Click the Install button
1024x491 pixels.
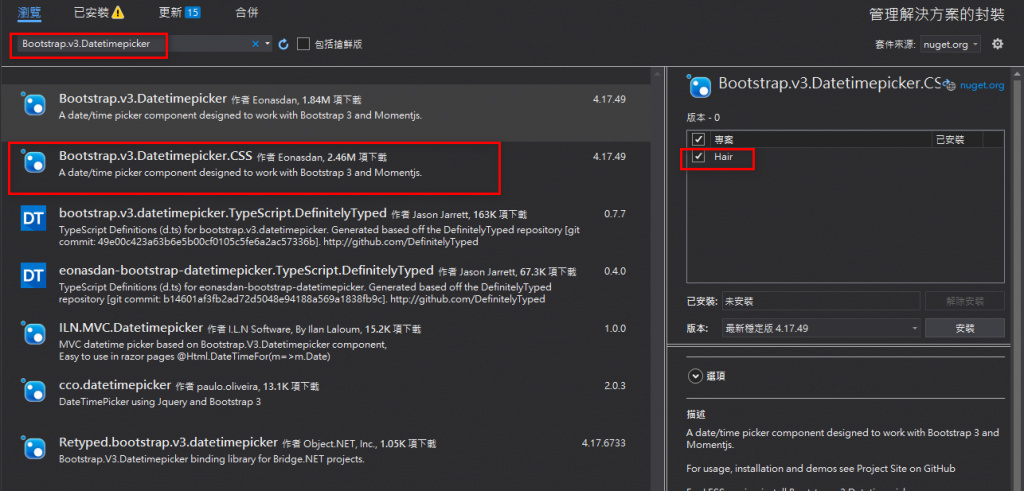(x=965, y=328)
